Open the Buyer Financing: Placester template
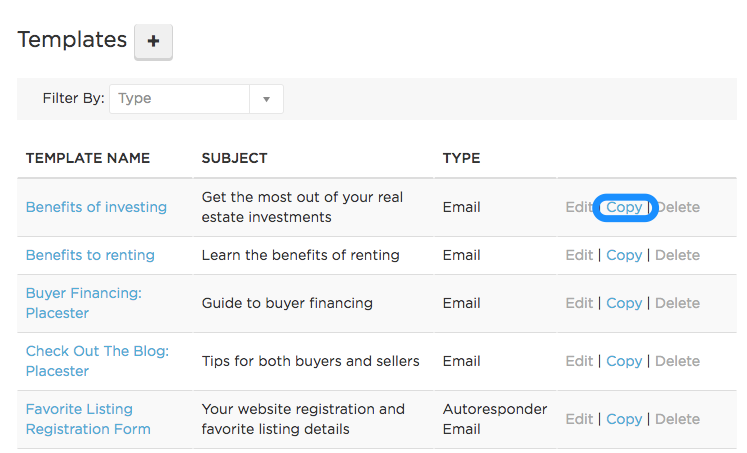This screenshot has height=453, width=747. [x=84, y=303]
